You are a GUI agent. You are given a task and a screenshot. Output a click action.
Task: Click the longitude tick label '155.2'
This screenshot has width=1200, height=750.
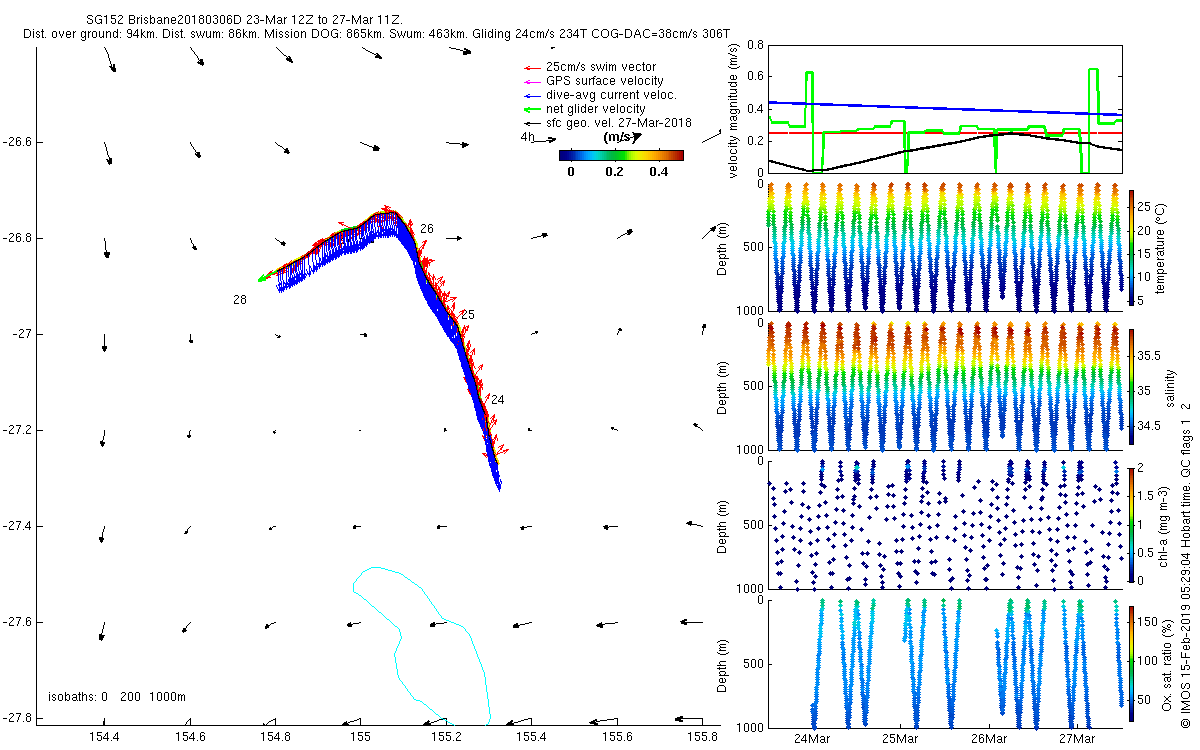(x=445, y=737)
